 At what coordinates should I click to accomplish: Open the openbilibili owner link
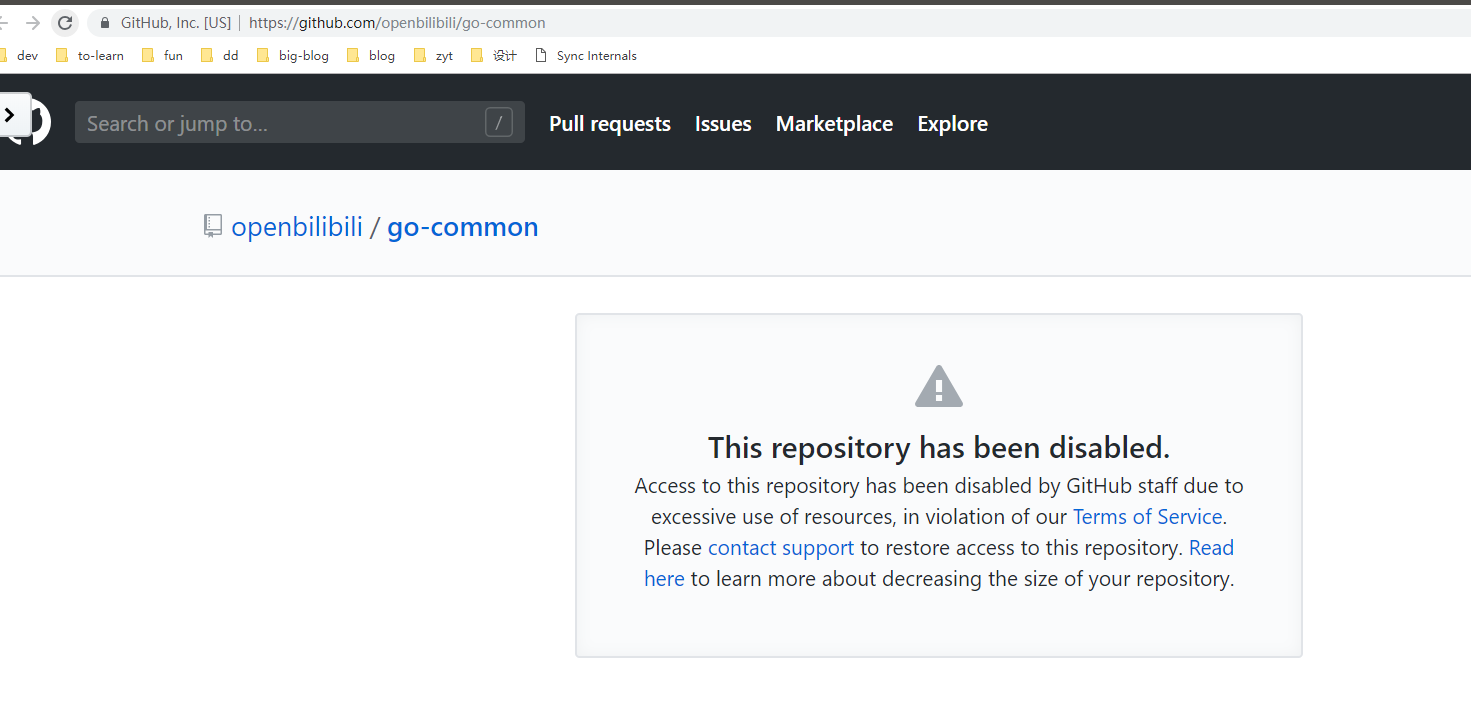tap(297, 227)
